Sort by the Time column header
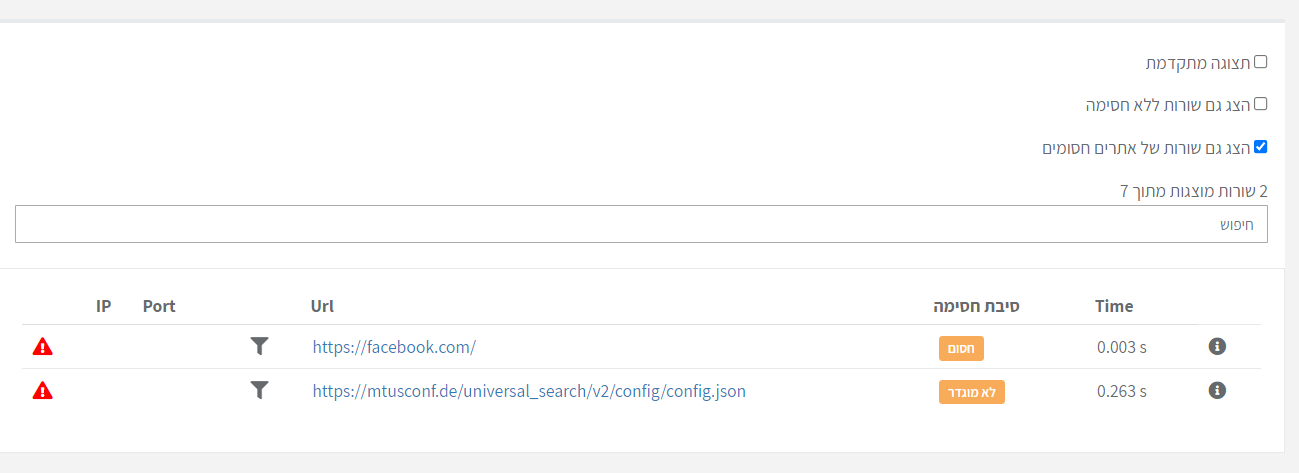The width and height of the screenshot is (1299, 473). point(1114,306)
